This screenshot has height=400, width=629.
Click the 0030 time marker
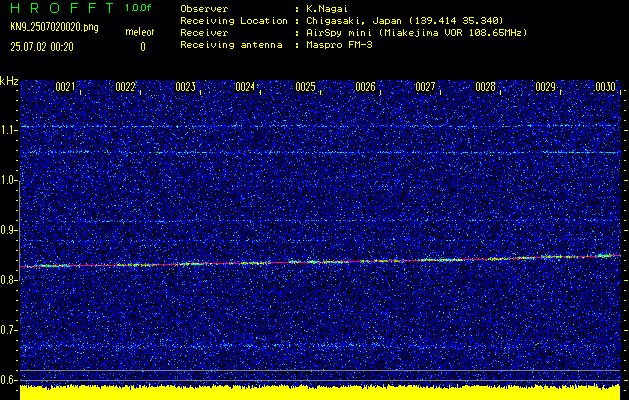(606, 87)
